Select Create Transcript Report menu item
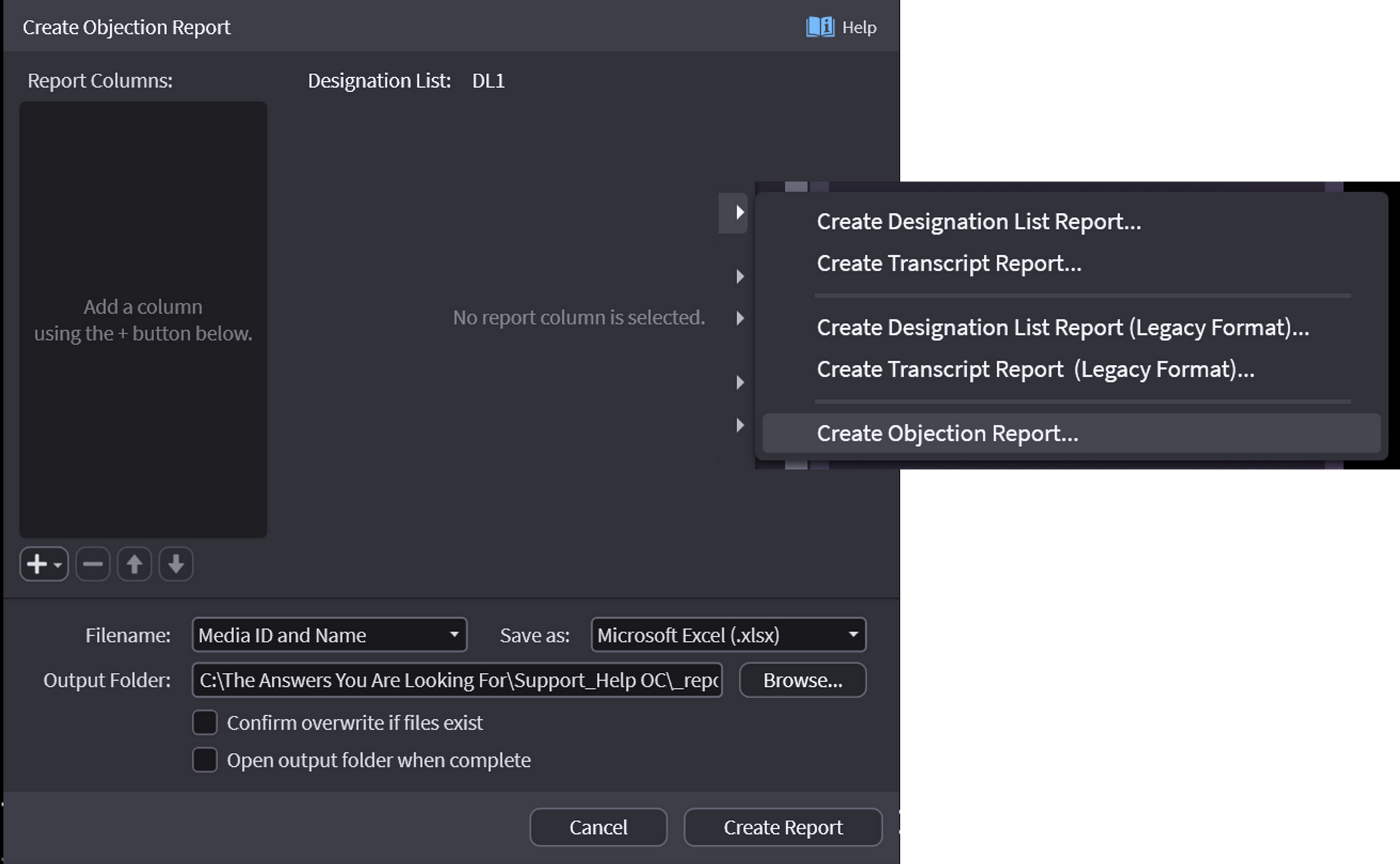This screenshot has height=864, width=1400. [x=948, y=263]
